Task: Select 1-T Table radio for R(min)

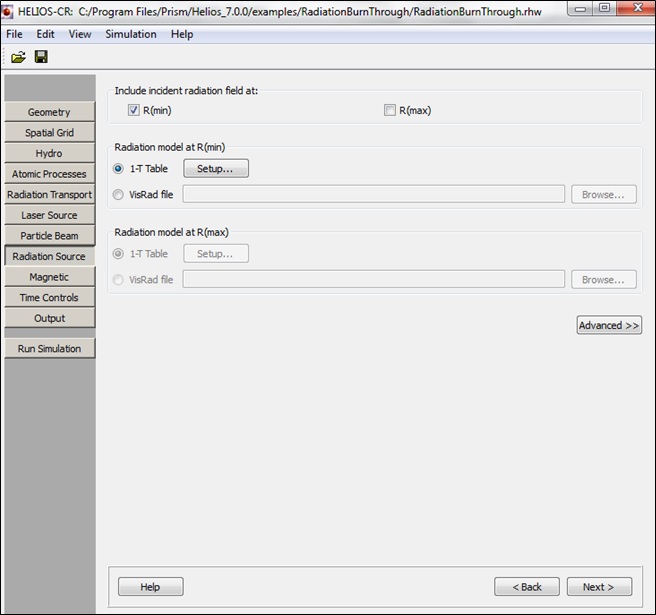Action: click(119, 169)
